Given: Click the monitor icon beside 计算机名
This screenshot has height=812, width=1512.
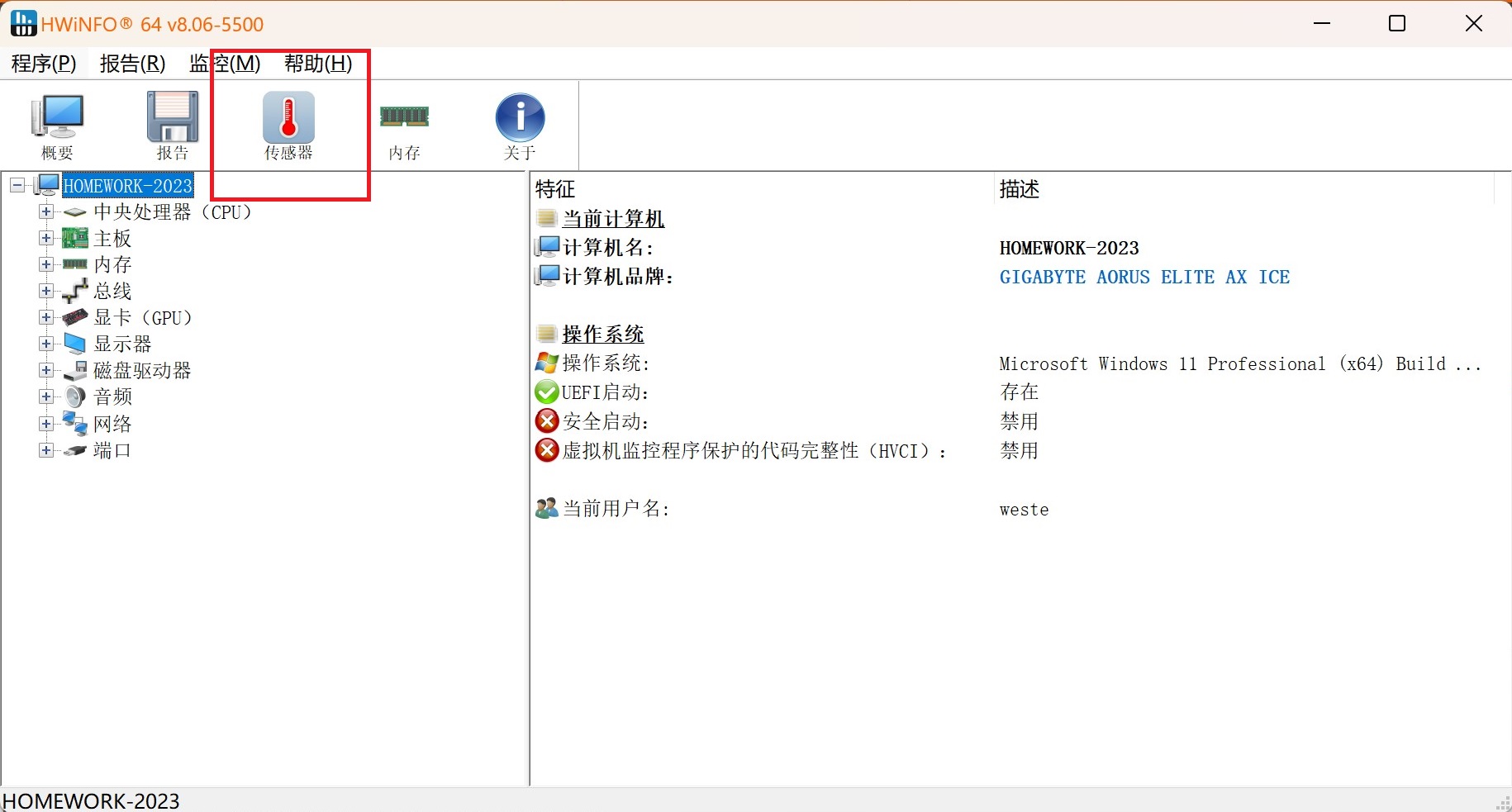Looking at the screenshot, I should point(546,247).
